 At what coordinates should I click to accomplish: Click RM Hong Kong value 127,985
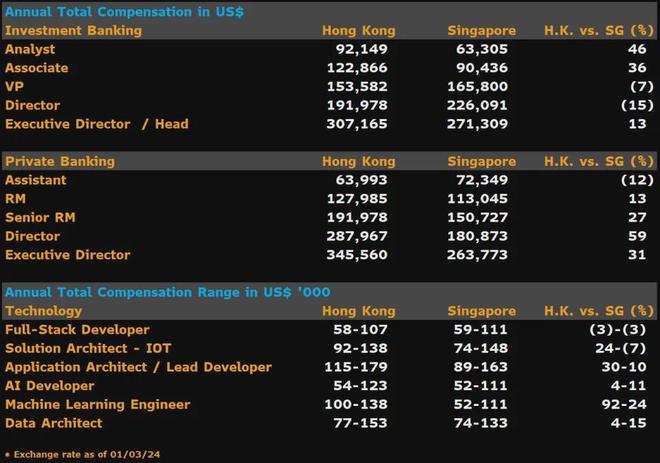[x=357, y=199]
